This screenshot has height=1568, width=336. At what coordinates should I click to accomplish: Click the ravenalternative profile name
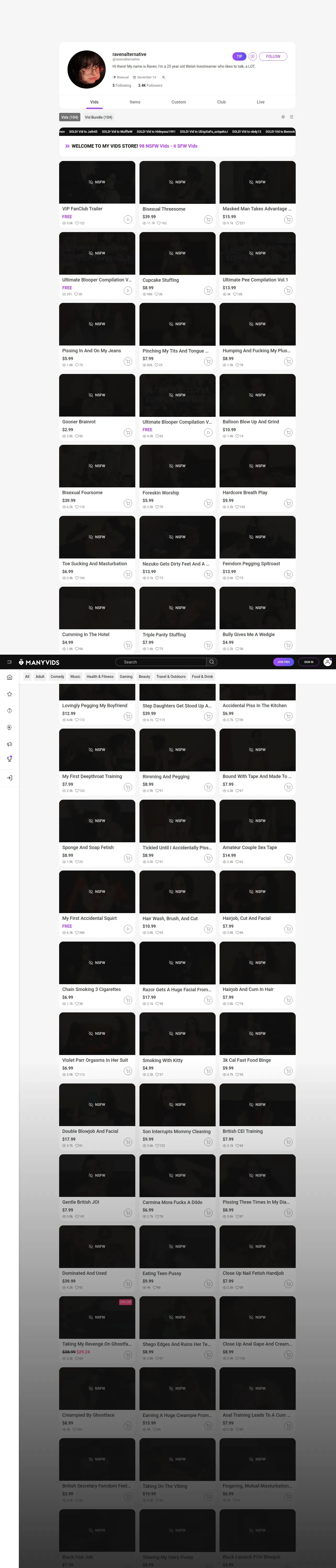pos(129,54)
